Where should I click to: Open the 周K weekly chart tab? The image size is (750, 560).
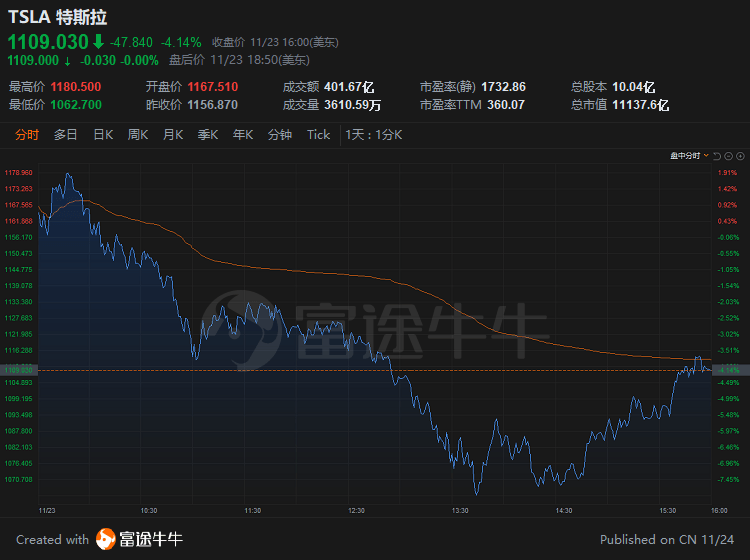[137, 135]
